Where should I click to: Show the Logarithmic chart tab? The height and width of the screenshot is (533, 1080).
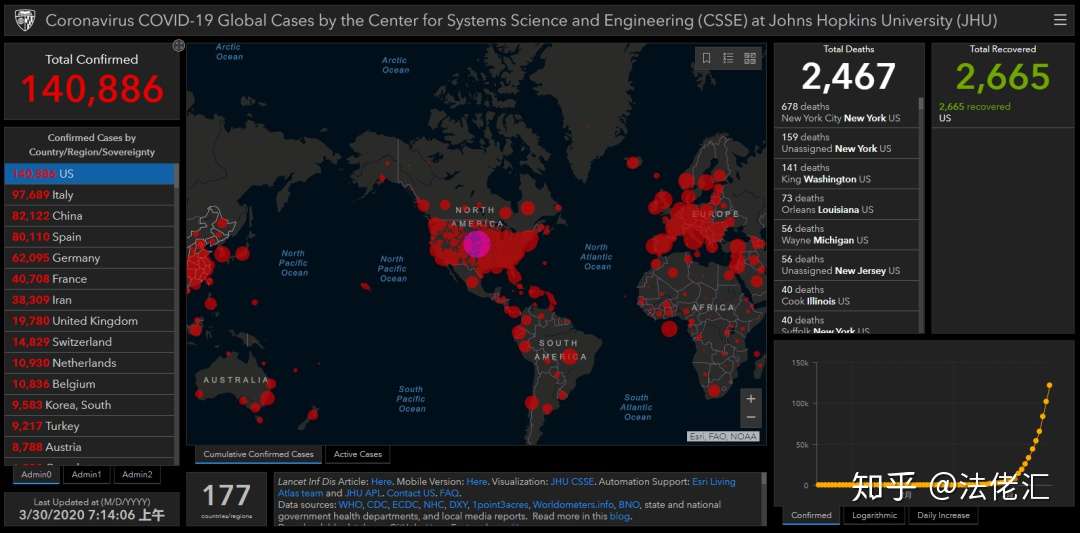875,515
